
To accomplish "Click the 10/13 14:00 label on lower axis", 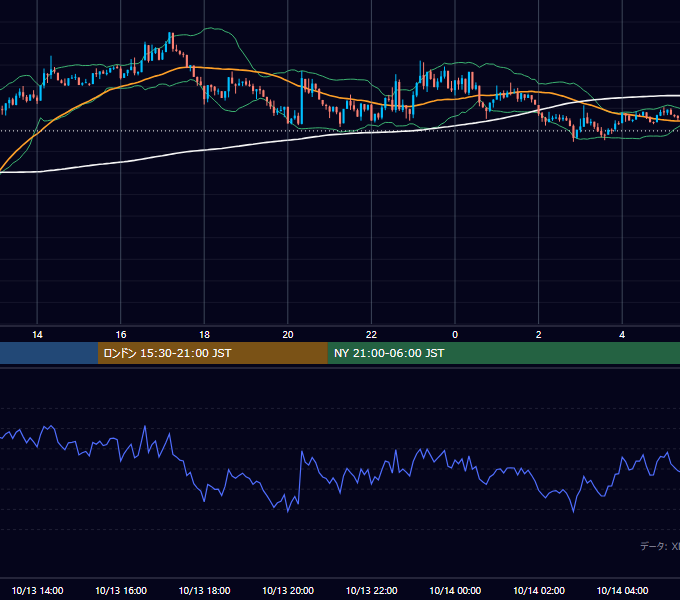I will pos(37,590).
